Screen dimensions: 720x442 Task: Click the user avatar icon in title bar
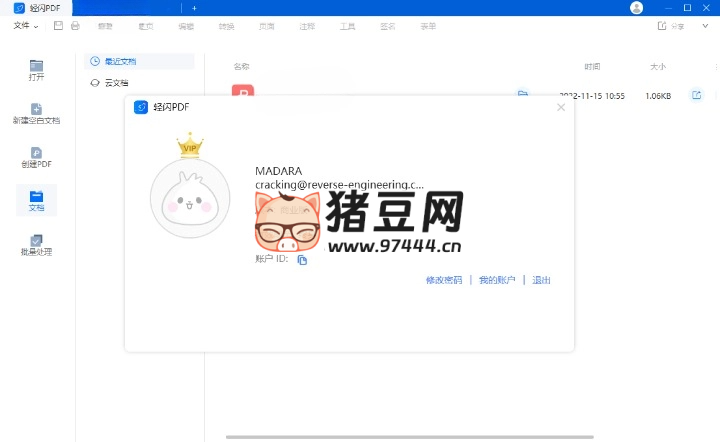(636, 8)
